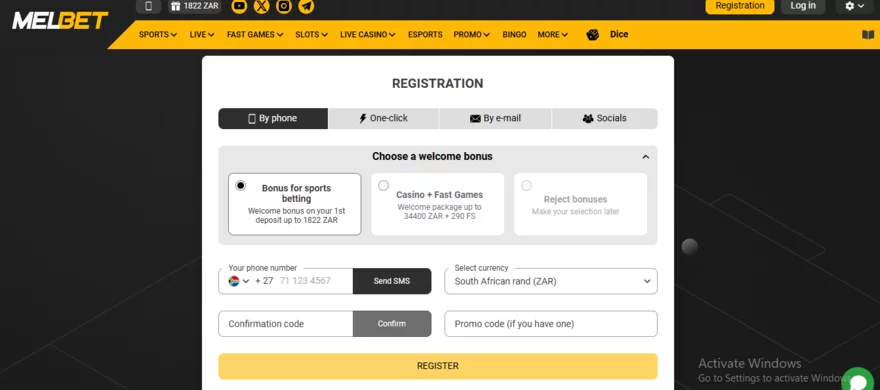Expand the MORE menu
This screenshot has height=390, width=880.
[553, 35]
